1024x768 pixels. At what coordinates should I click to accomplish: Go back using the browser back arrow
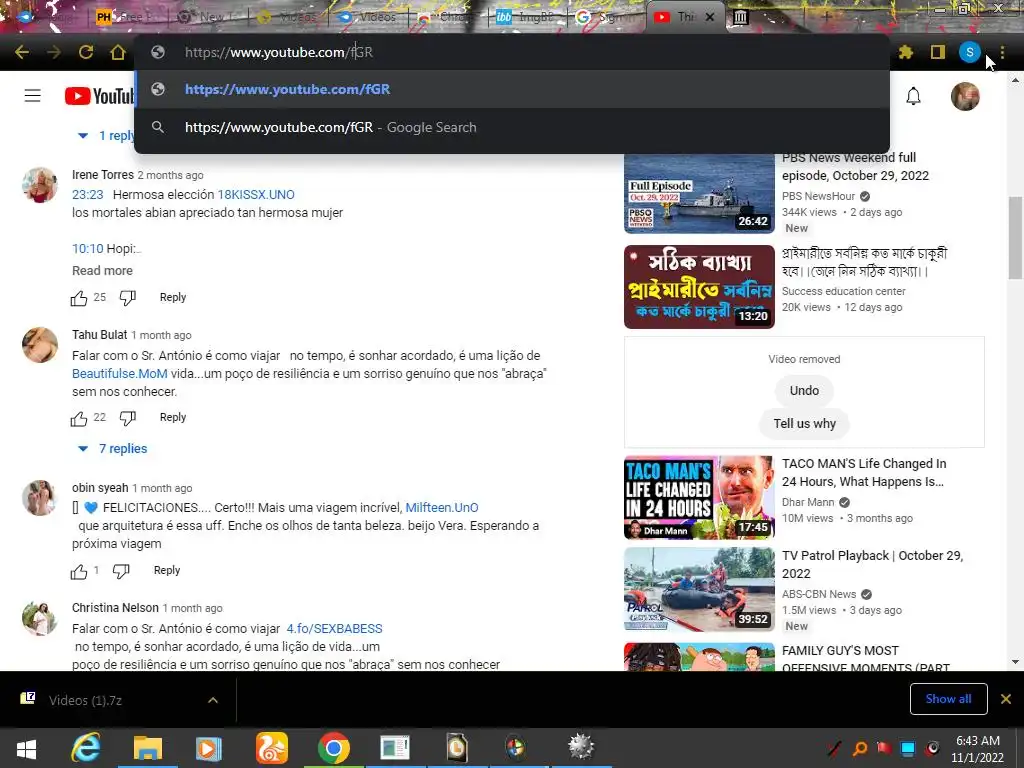pyautogui.click(x=22, y=52)
